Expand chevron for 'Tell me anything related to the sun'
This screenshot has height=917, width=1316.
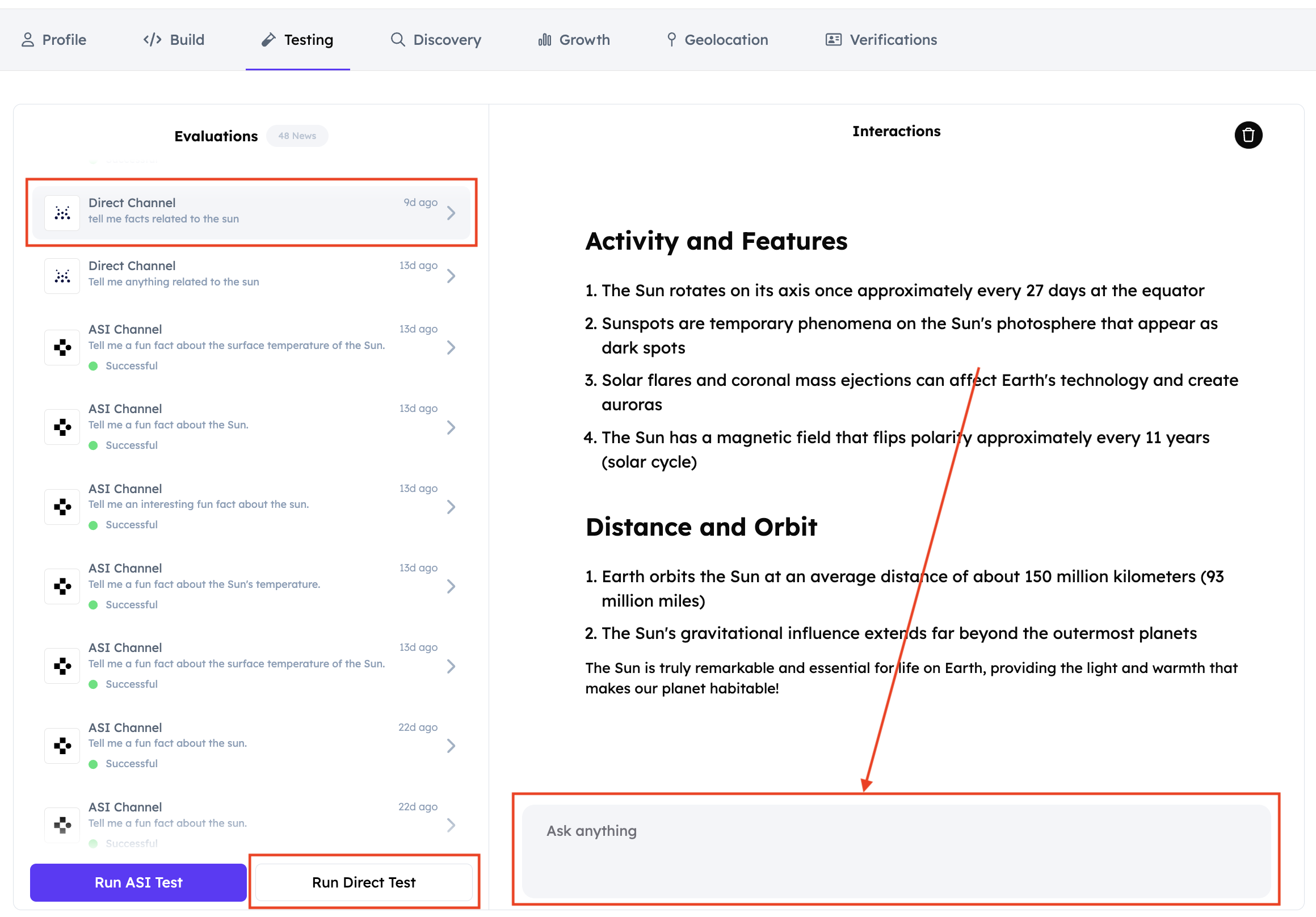click(451, 276)
